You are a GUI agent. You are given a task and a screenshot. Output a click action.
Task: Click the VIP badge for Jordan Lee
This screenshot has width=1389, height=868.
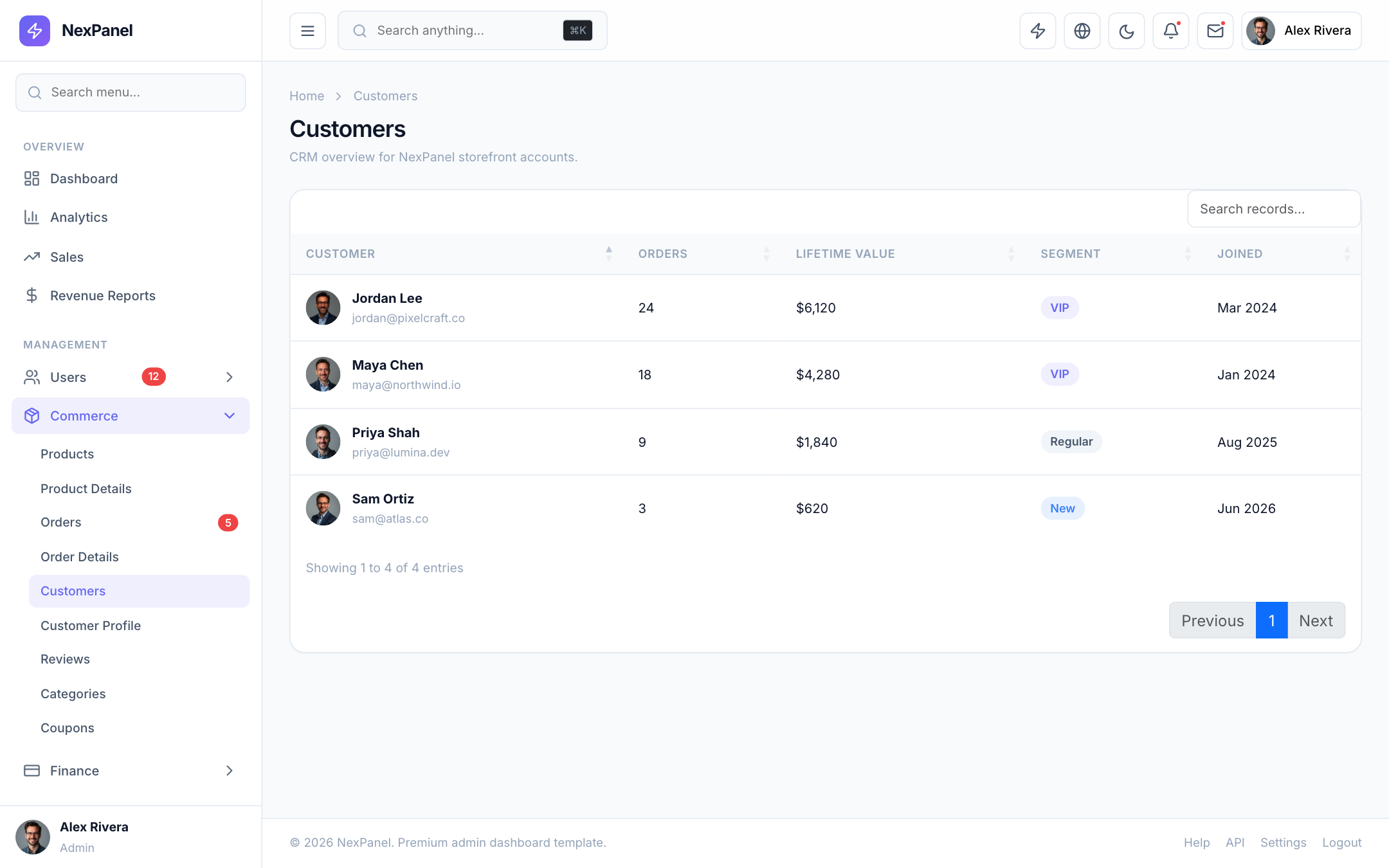tap(1060, 308)
